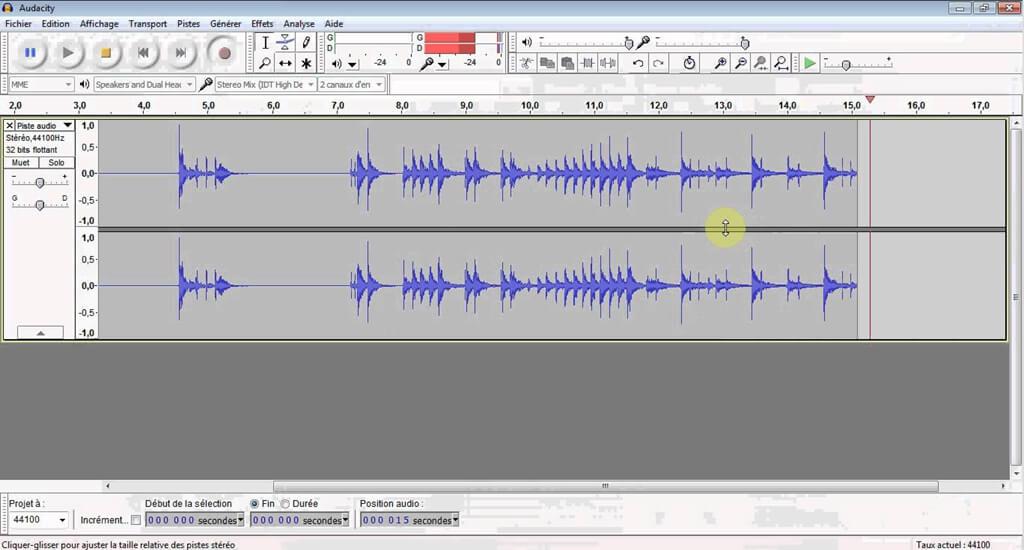The image size is (1024, 550).
Task: Click the Redo arrow icon
Action: tap(658, 63)
